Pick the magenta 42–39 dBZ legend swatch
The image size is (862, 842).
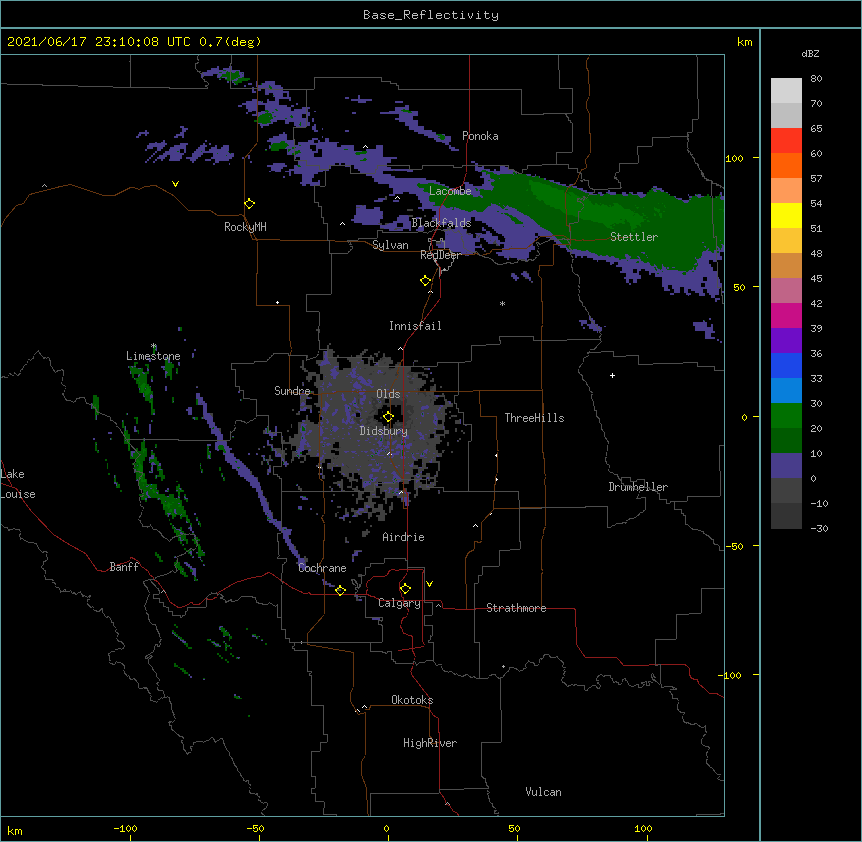point(786,315)
